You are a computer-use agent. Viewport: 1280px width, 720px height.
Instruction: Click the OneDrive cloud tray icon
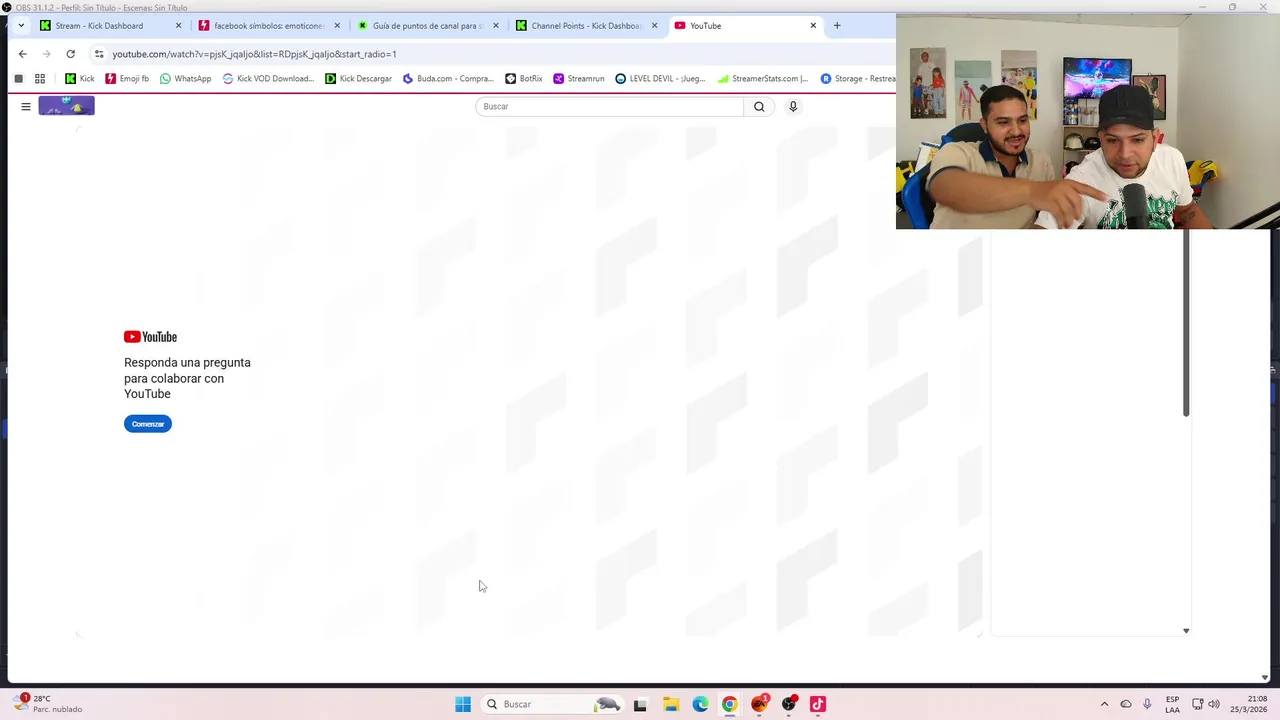pyautogui.click(x=1126, y=704)
